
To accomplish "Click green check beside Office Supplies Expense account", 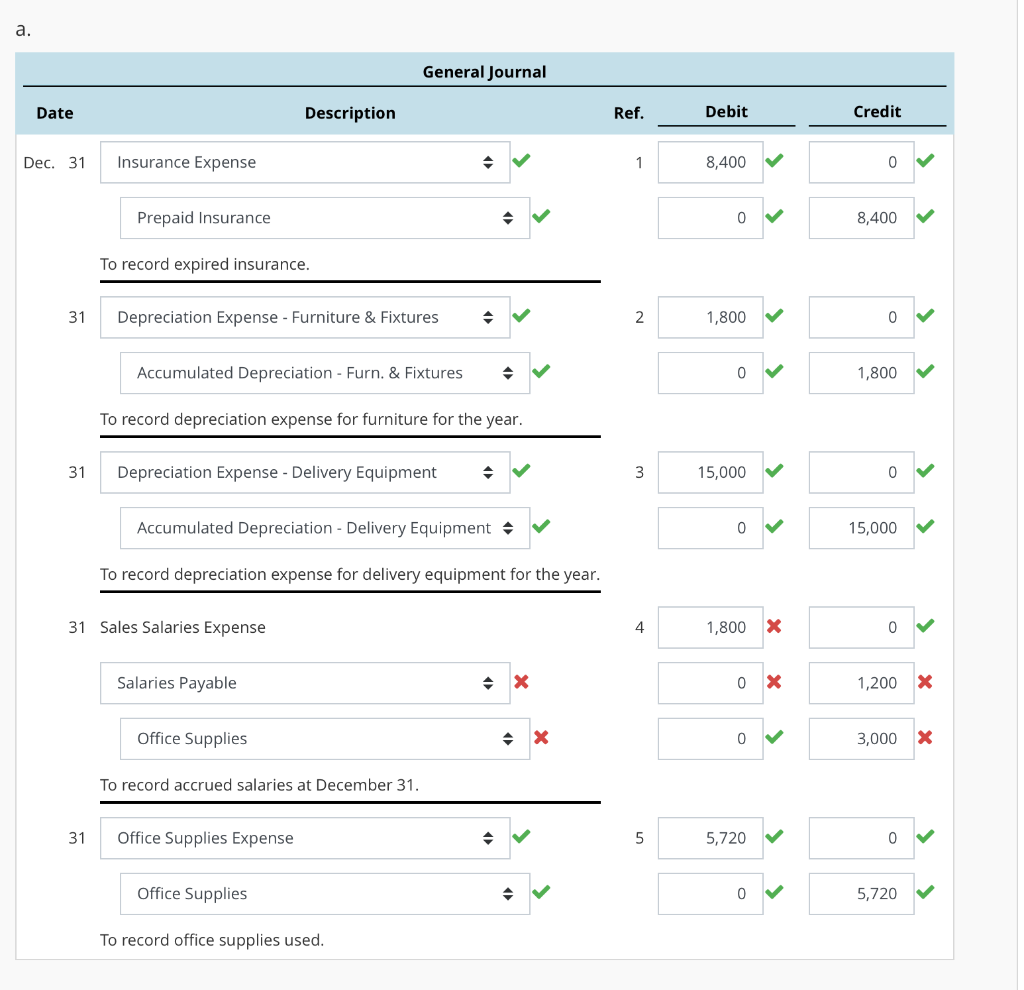I will point(521,837).
